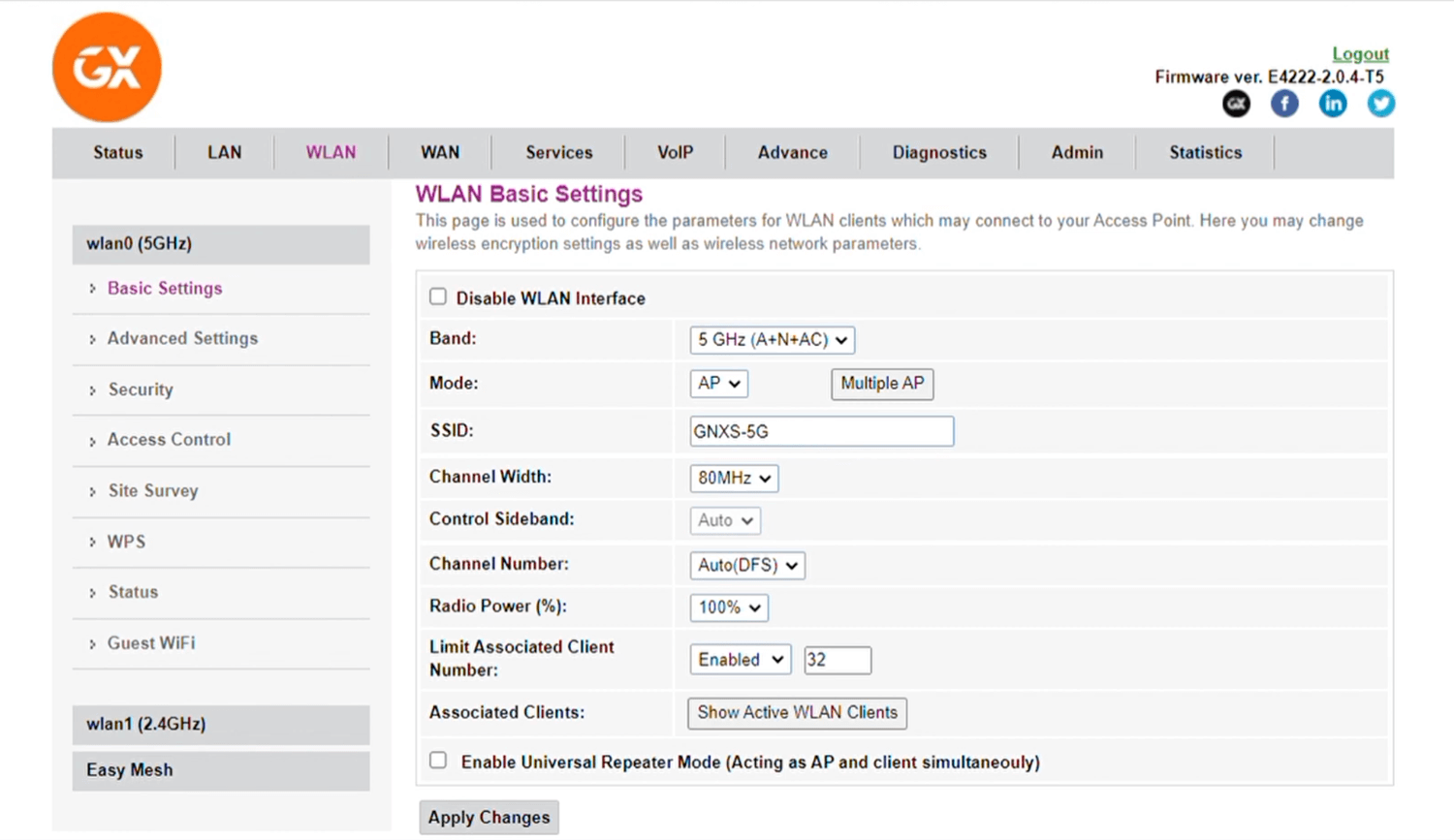Click the SSID text field
The width and height of the screenshot is (1454, 840).
[x=821, y=432]
